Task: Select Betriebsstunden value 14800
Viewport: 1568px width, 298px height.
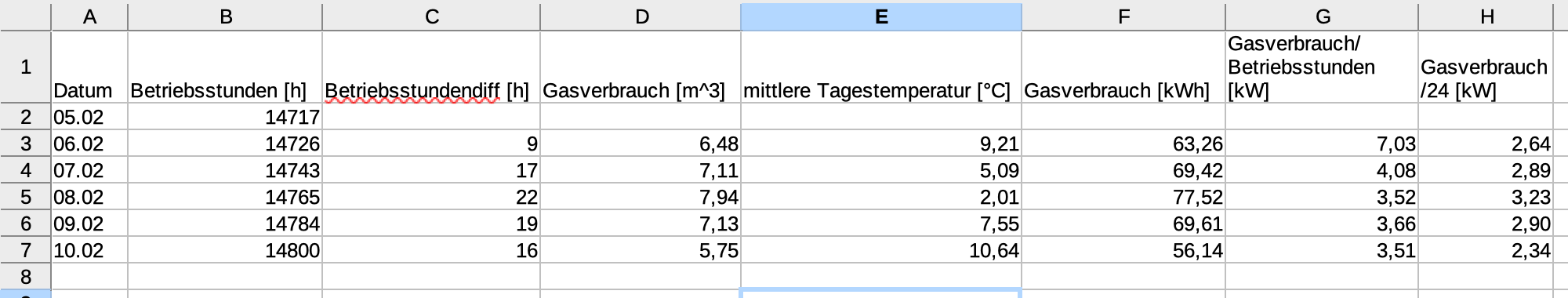Action: [x=225, y=250]
